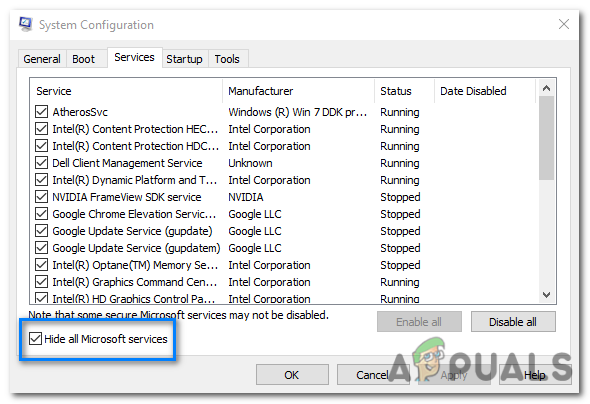Screen dimensions: 590x404
Task: Select Intel(R) Graphics Command Center service name
Action: [x=135, y=282]
